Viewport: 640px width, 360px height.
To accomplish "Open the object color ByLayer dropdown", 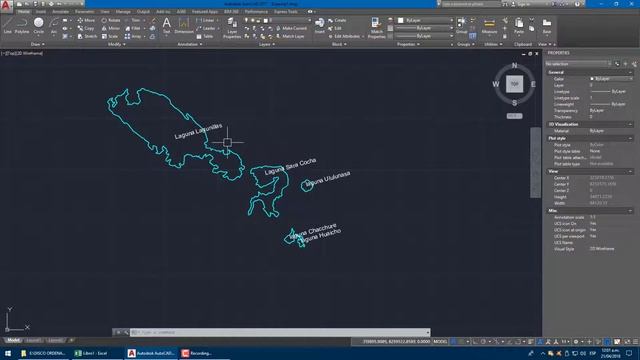I will tap(425, 20).
